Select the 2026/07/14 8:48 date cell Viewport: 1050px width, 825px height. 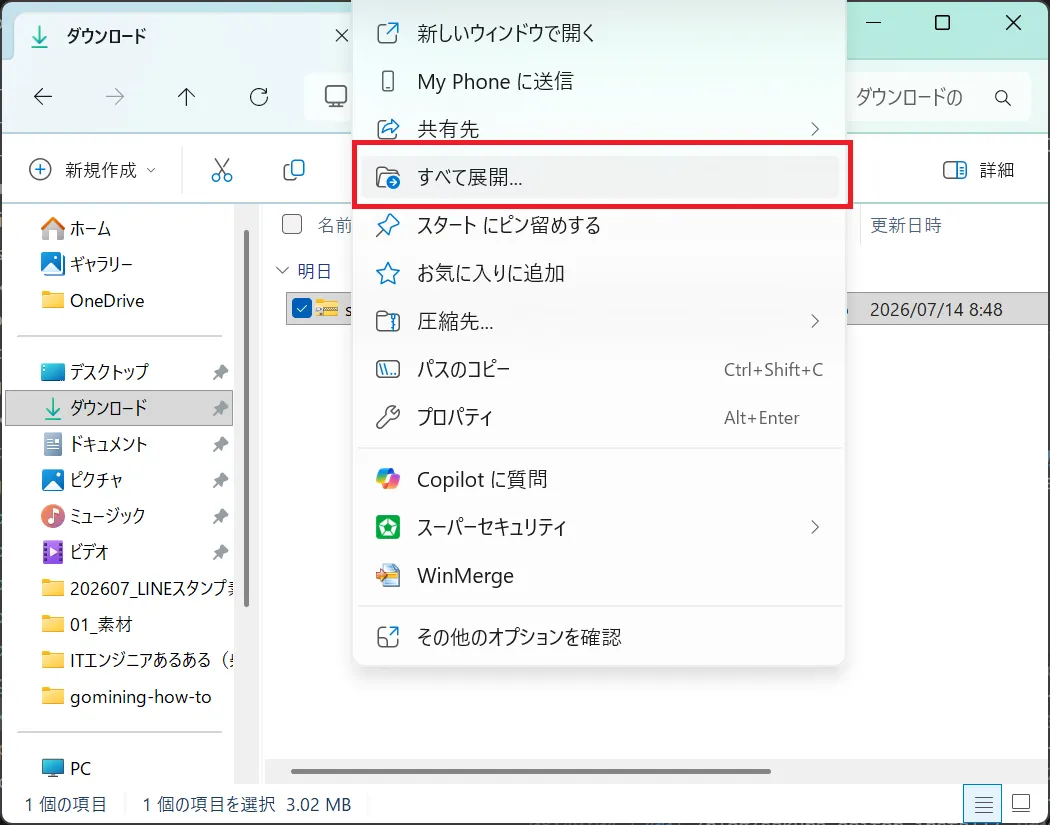[x=935, y=309]
